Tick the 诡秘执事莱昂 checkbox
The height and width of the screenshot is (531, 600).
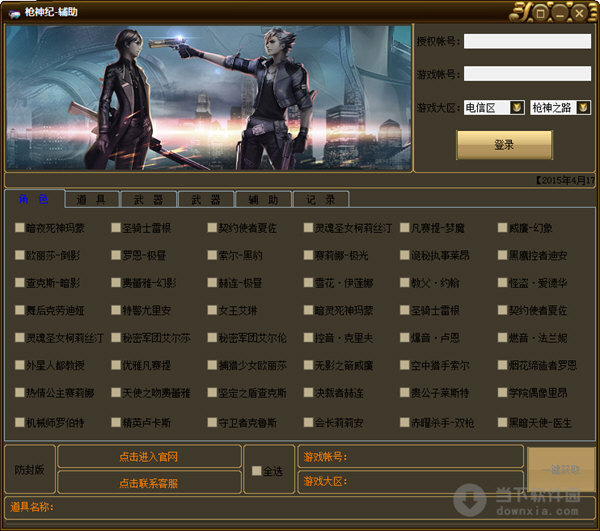click(404, 255)
